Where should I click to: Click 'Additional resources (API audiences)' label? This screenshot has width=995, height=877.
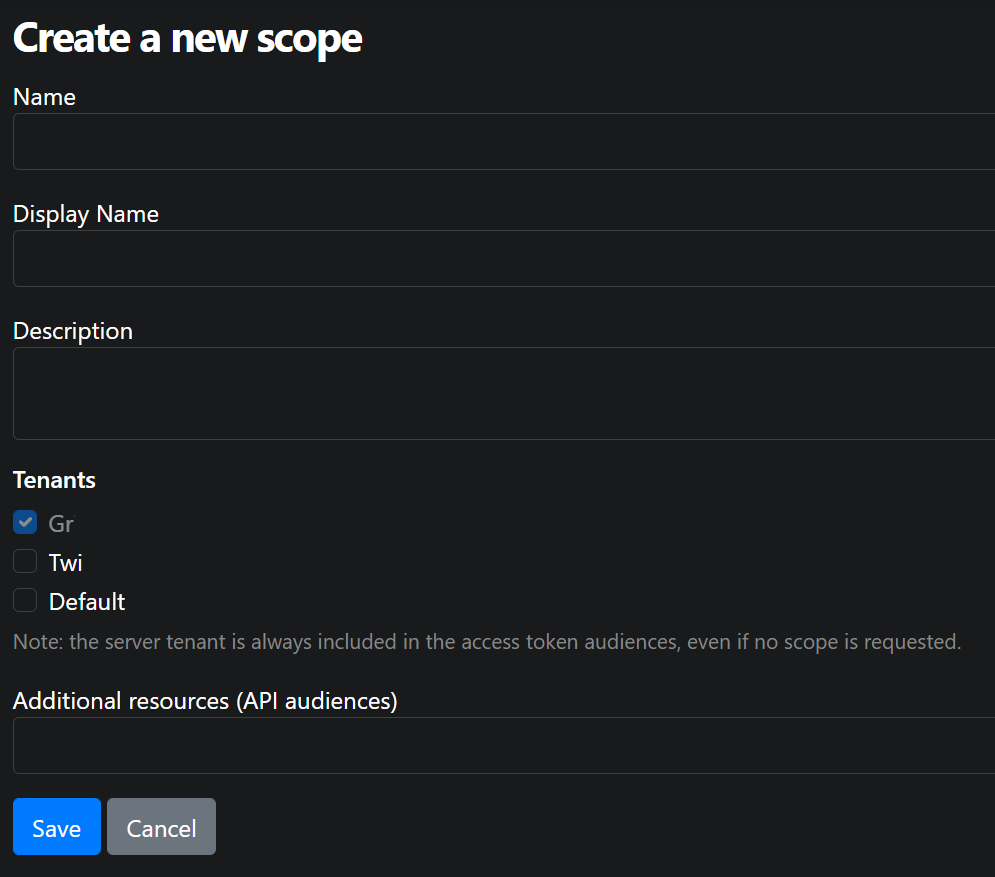[205, 701]
